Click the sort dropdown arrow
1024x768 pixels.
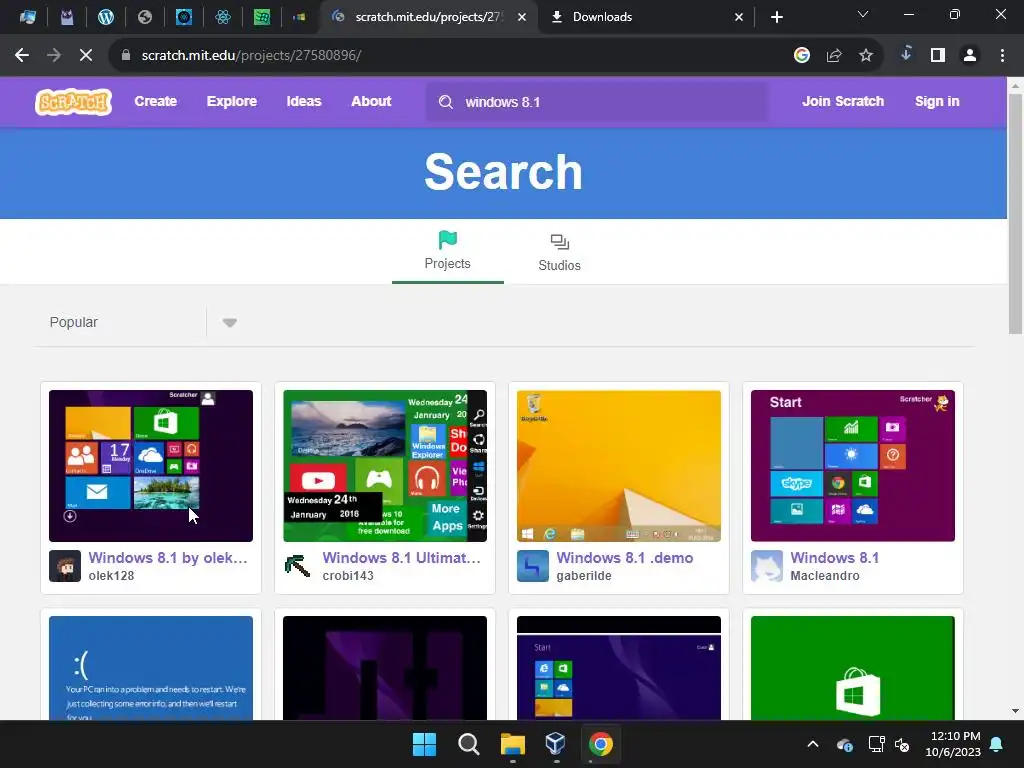[229, 323]
